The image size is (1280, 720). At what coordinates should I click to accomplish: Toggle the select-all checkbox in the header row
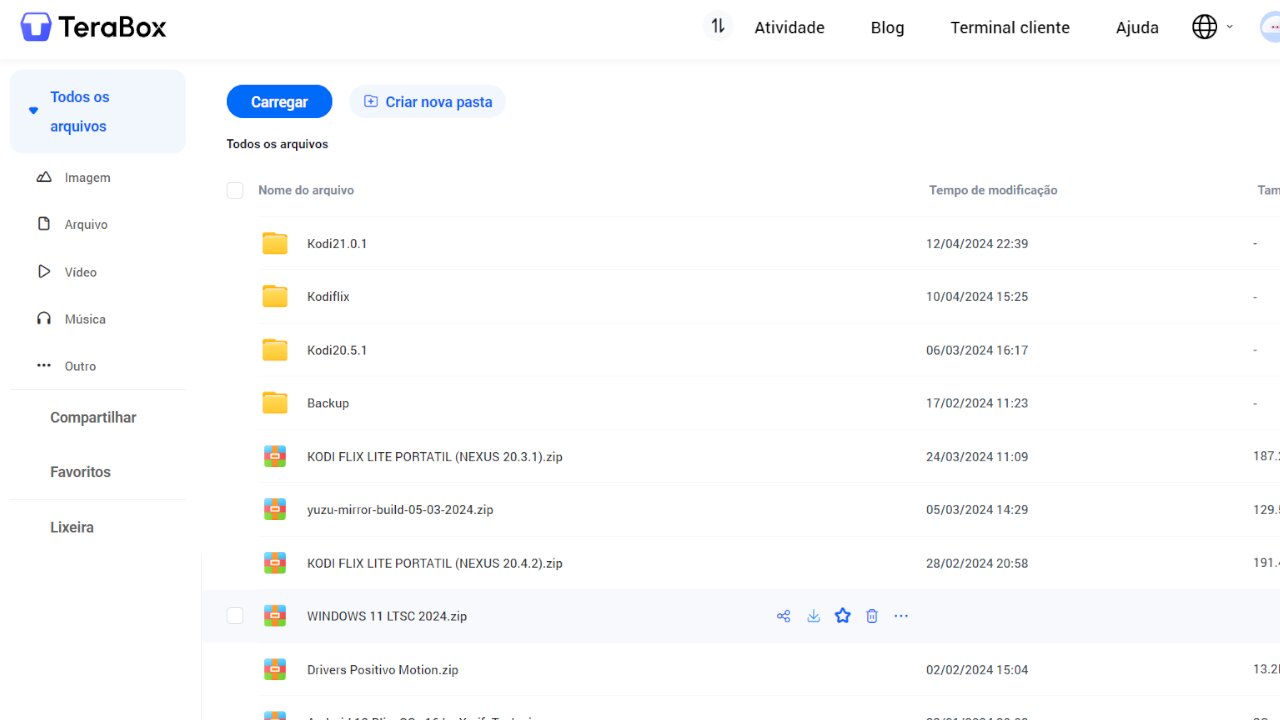235,190
